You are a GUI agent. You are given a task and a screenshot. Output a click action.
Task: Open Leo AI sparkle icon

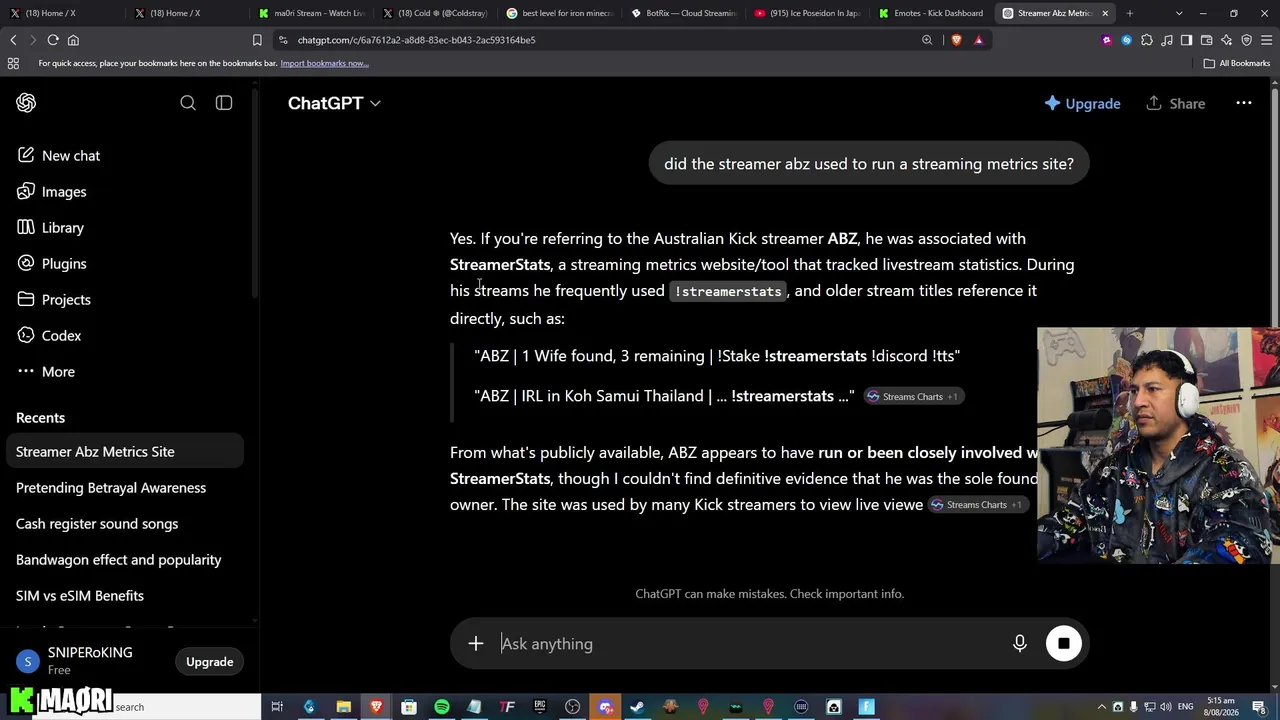[x=1227, y=40]
